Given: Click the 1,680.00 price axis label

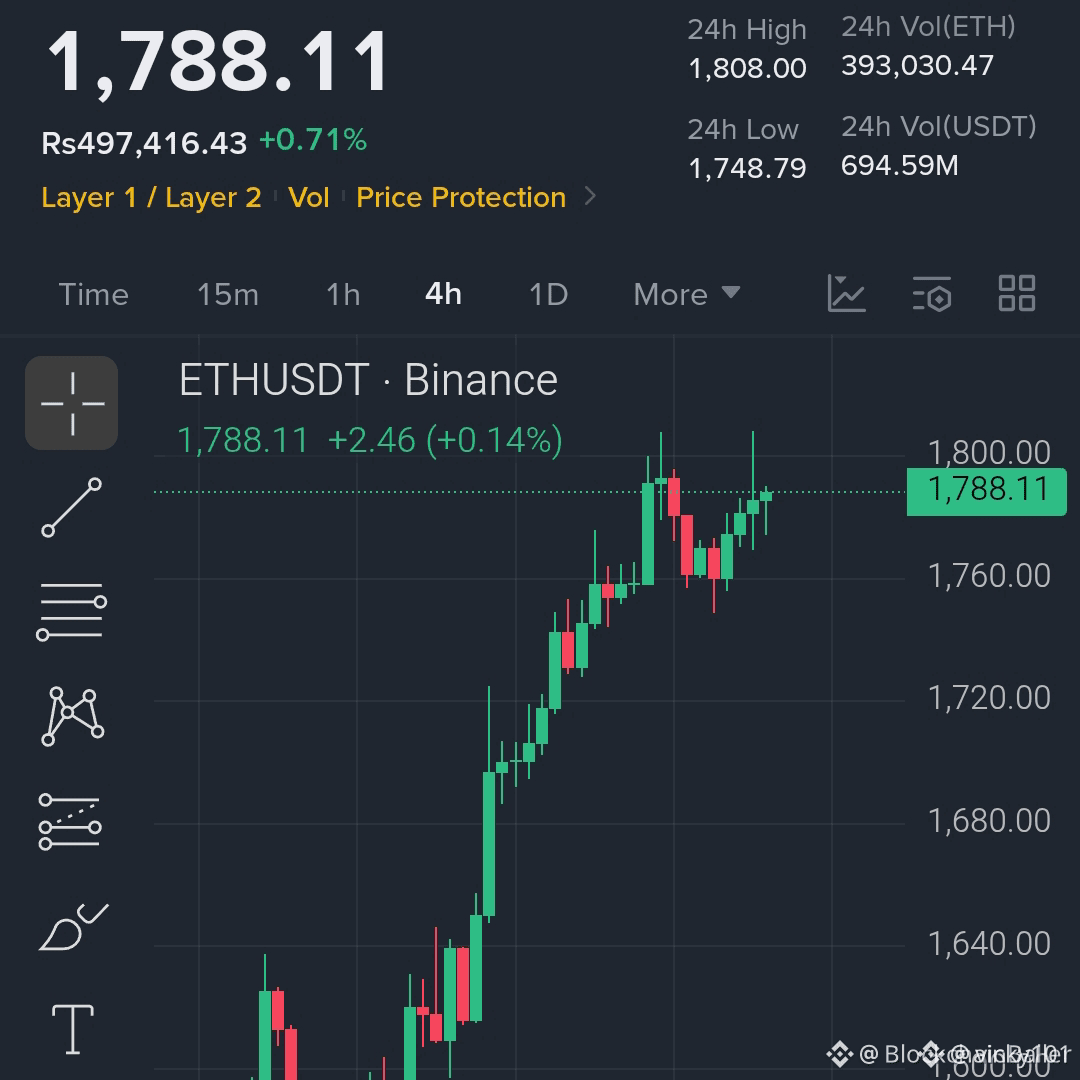Looking at the screenshot, I should tap(989, 820).
